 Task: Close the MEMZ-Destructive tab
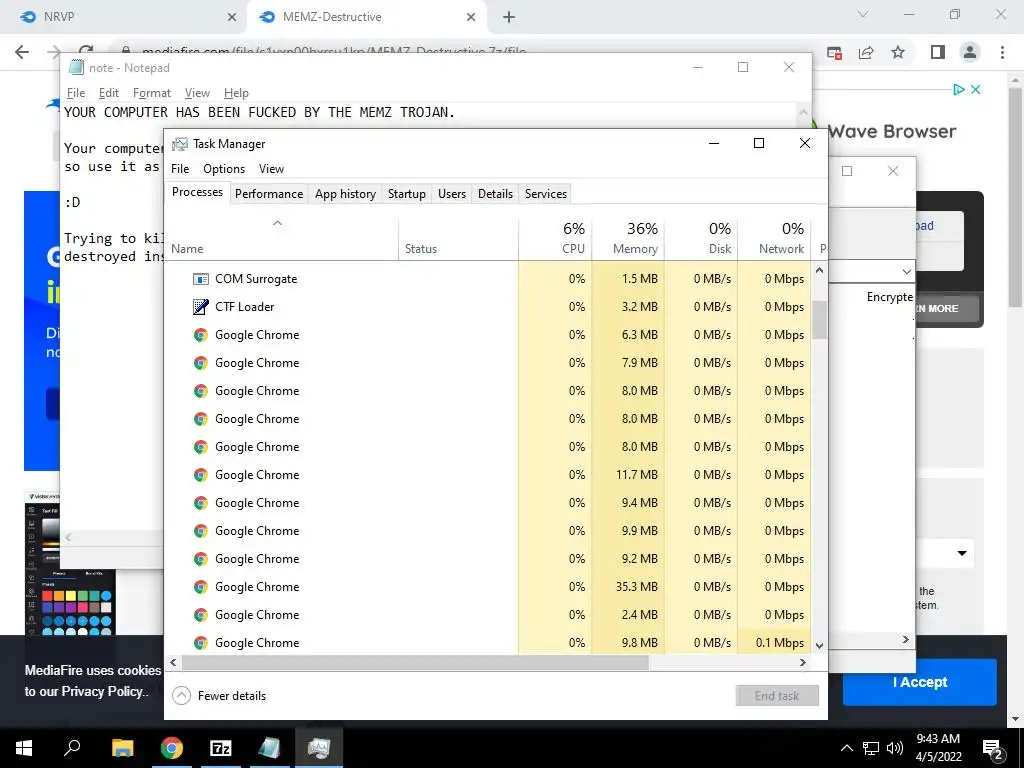click(x=471, y=17)
